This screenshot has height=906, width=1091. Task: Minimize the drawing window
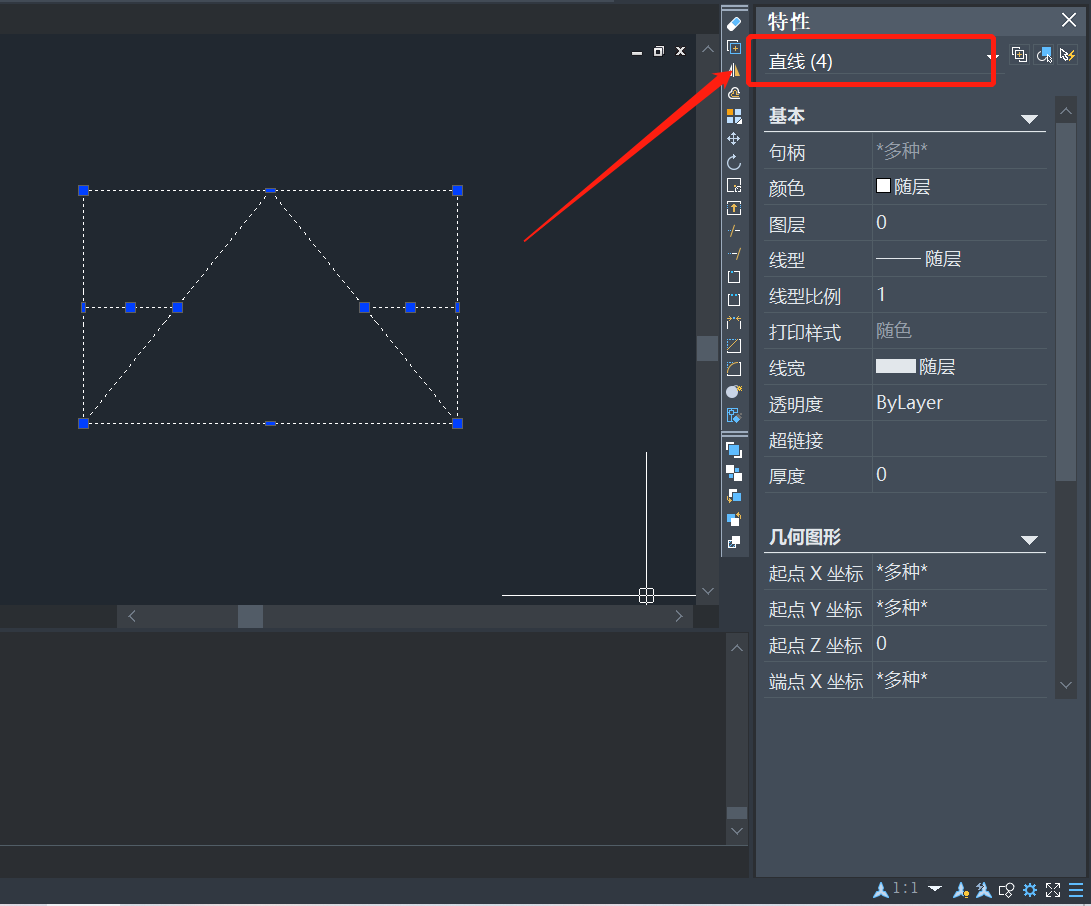coord(637,52)
